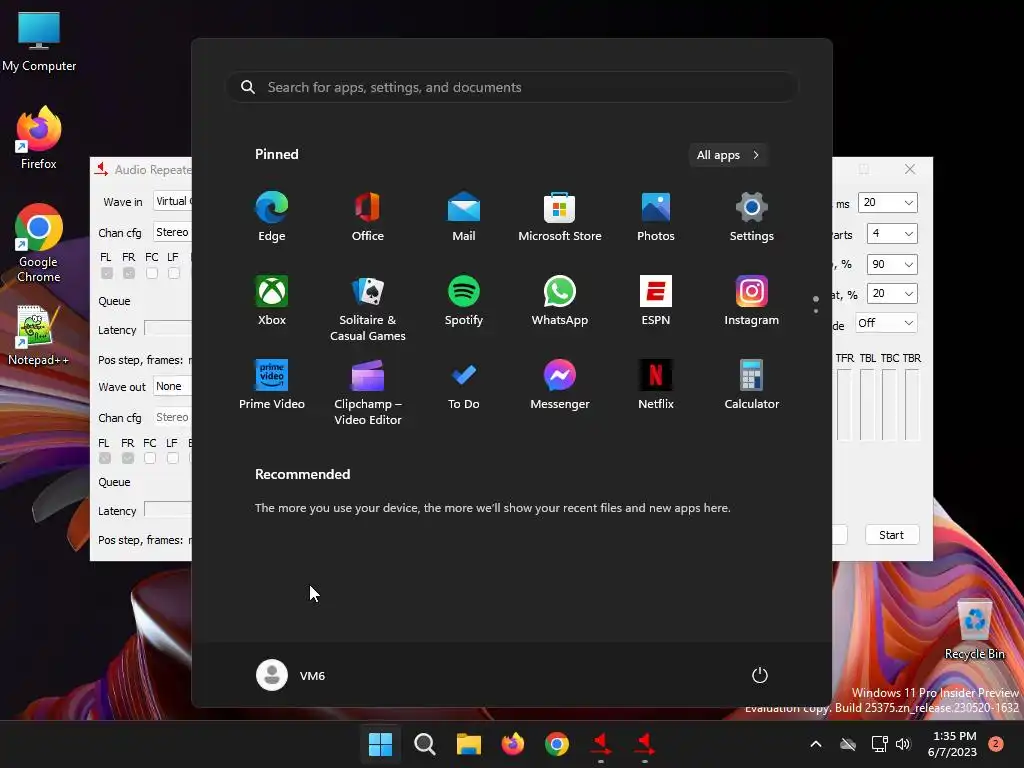Select the Recycle Bin desktop icon
This screenshot has height=768, width=1024.
click(974, 630)
